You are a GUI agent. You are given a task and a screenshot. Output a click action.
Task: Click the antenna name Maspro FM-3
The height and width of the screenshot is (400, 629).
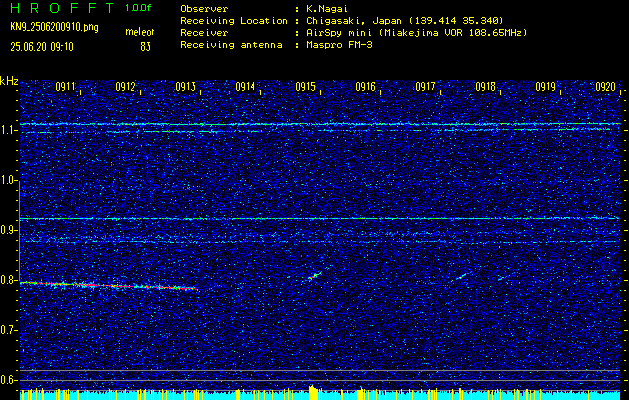(339, 45)
